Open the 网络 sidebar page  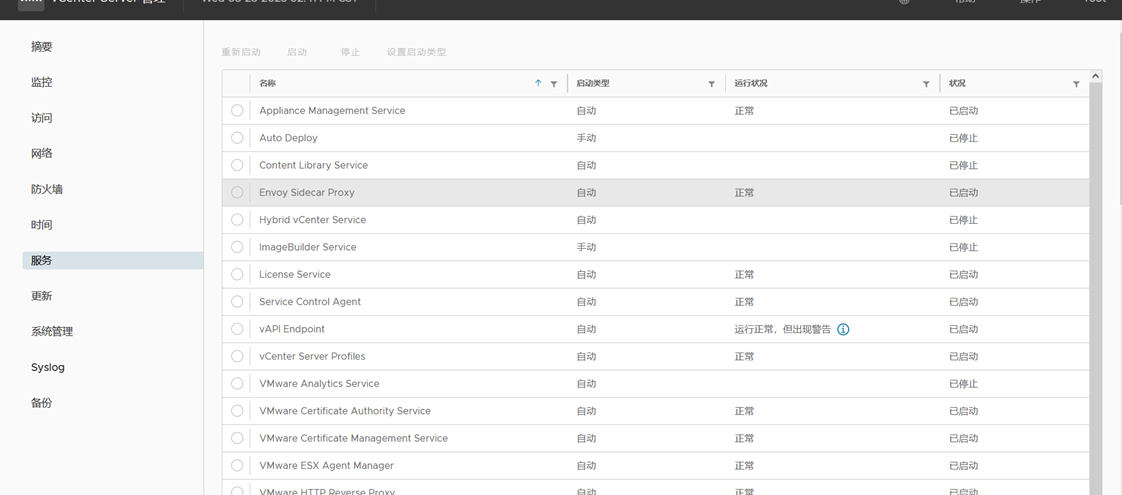tap(42, 154)
